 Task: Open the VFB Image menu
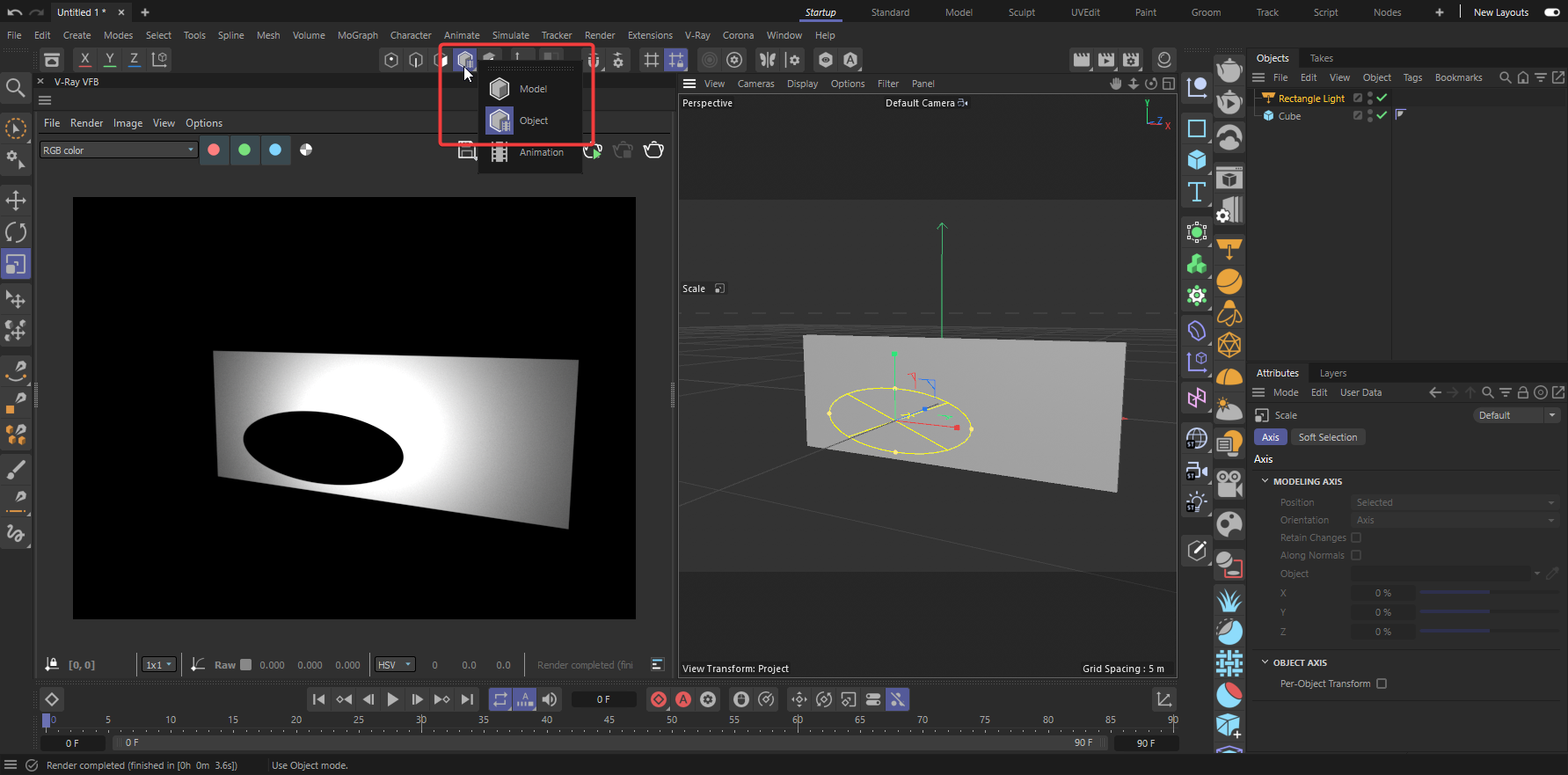tap(128, 123)
